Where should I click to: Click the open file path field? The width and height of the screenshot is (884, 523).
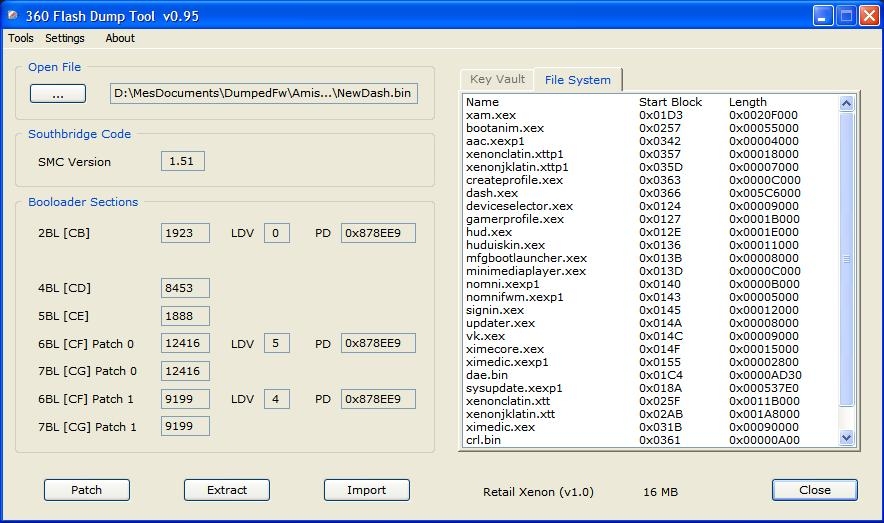264,93
